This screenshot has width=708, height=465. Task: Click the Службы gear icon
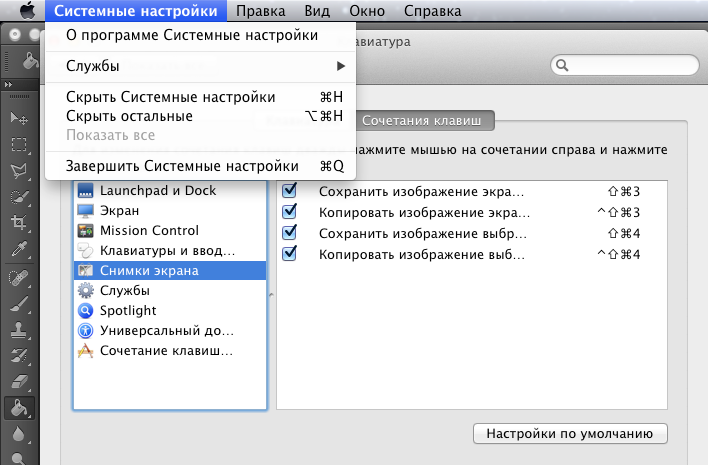(85, 290)
